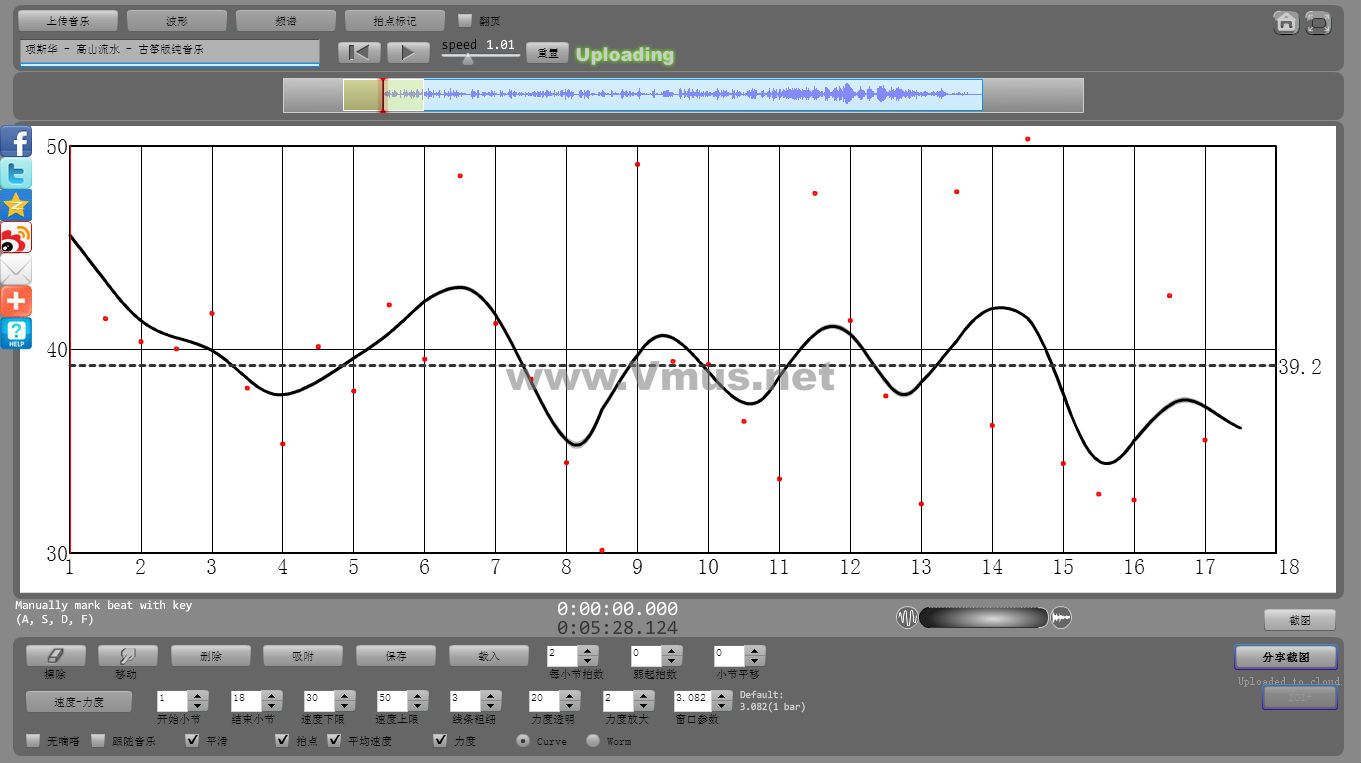
Task: Click the 上传音乐 upload music button
Action: click(68, 20)
